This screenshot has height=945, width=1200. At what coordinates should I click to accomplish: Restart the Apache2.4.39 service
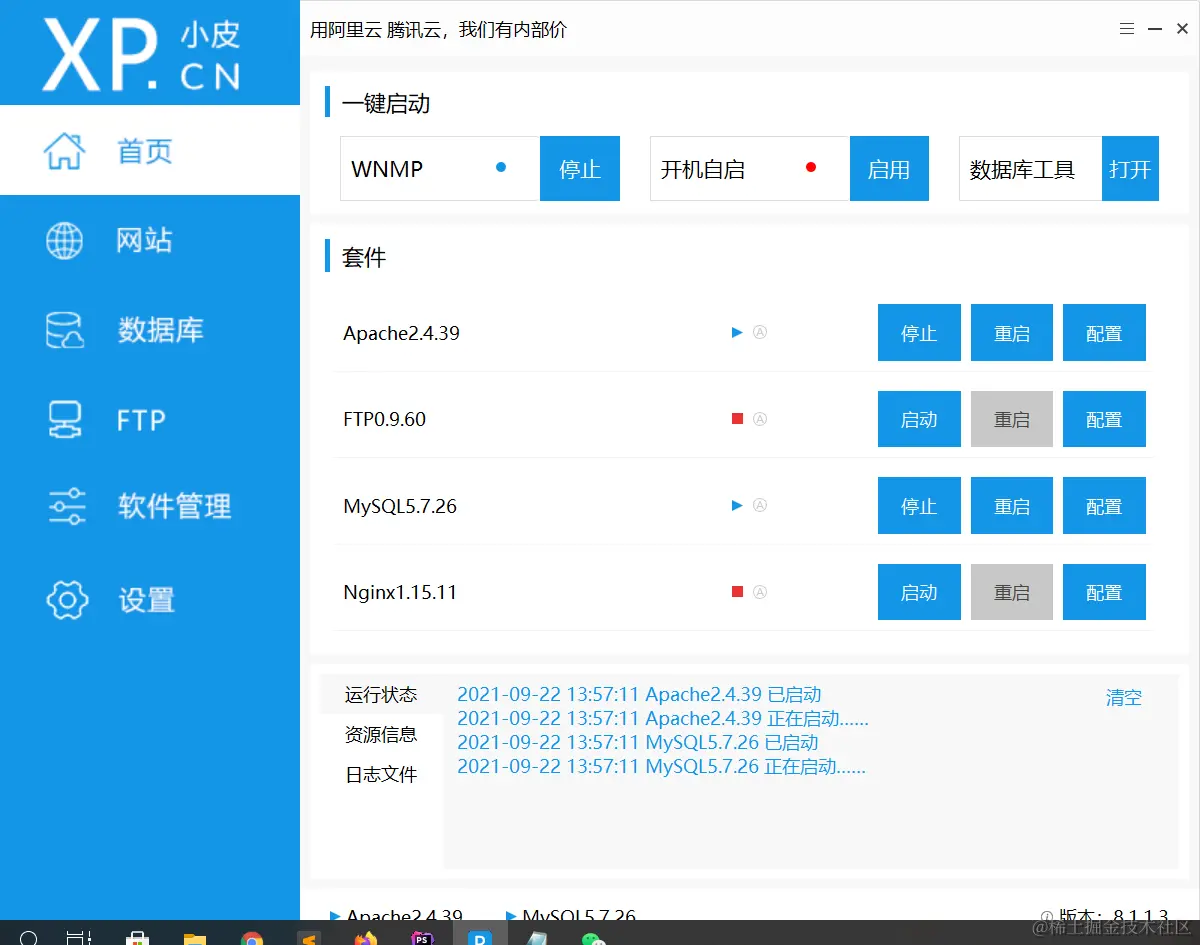[x=1012, y=333]
